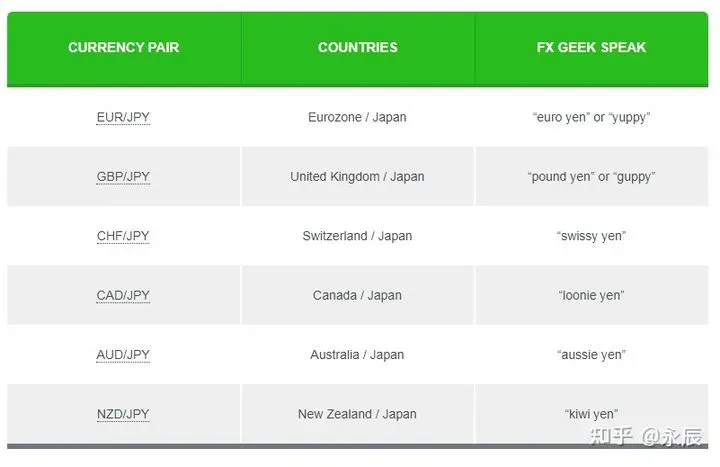Screen dimensions: 720x467
Task: Open the NZD/JPY currency pair link
Action: pos(123,414)
